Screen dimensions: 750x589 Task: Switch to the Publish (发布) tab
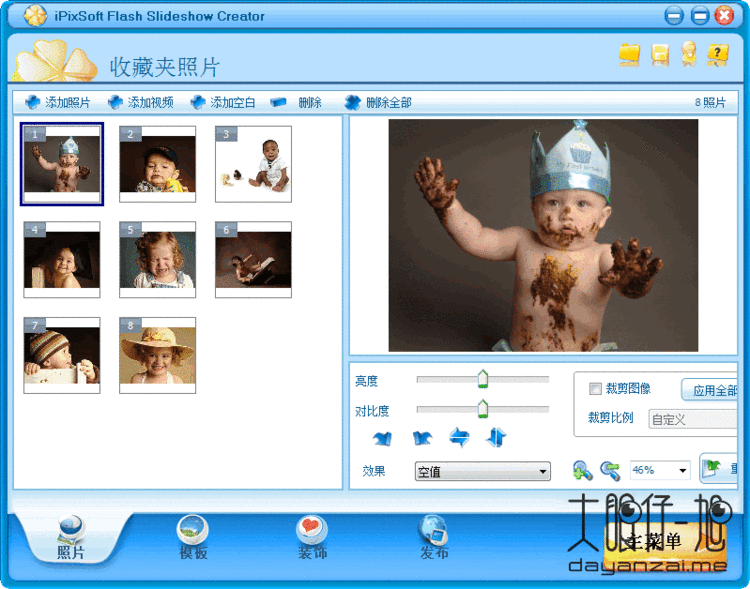[x=434, y=537]
